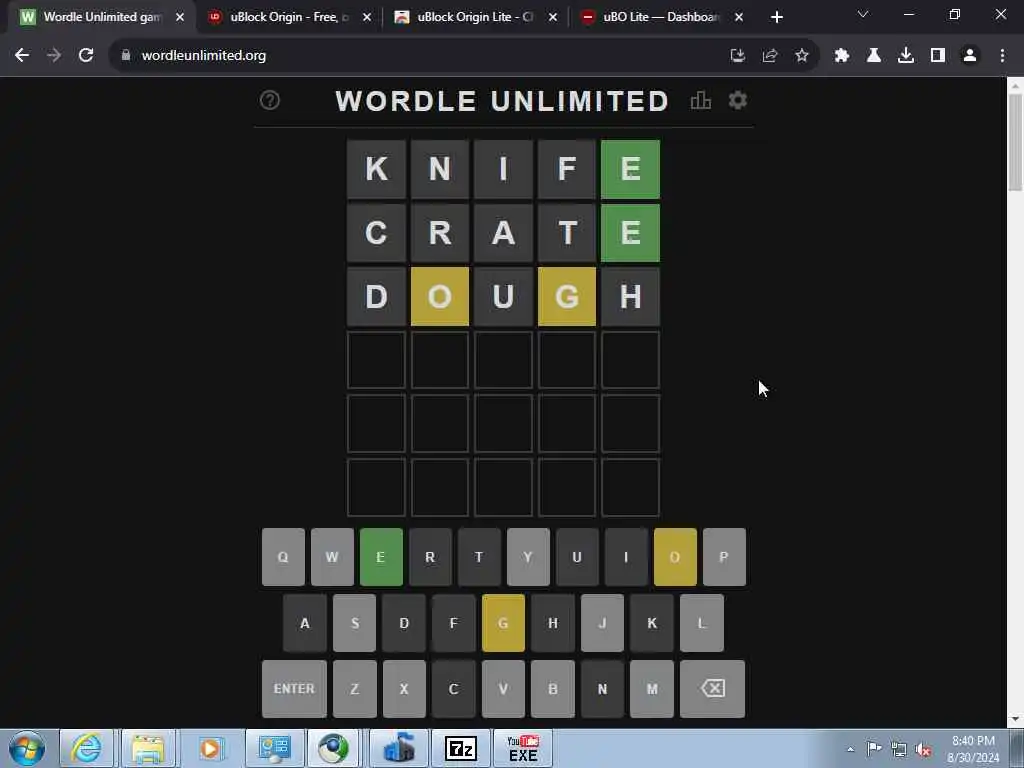Open the Chrome profile avatar

pos(970,56)
